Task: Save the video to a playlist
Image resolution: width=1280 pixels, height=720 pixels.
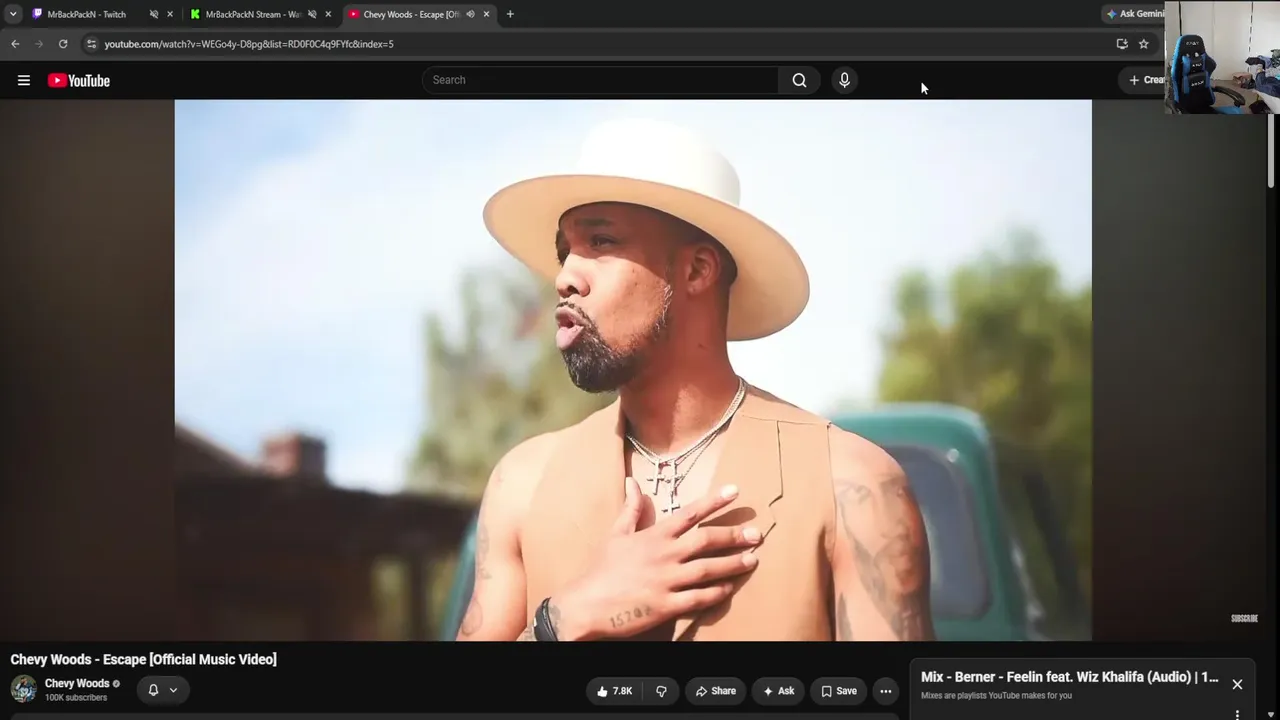Action: pos(839,691)
